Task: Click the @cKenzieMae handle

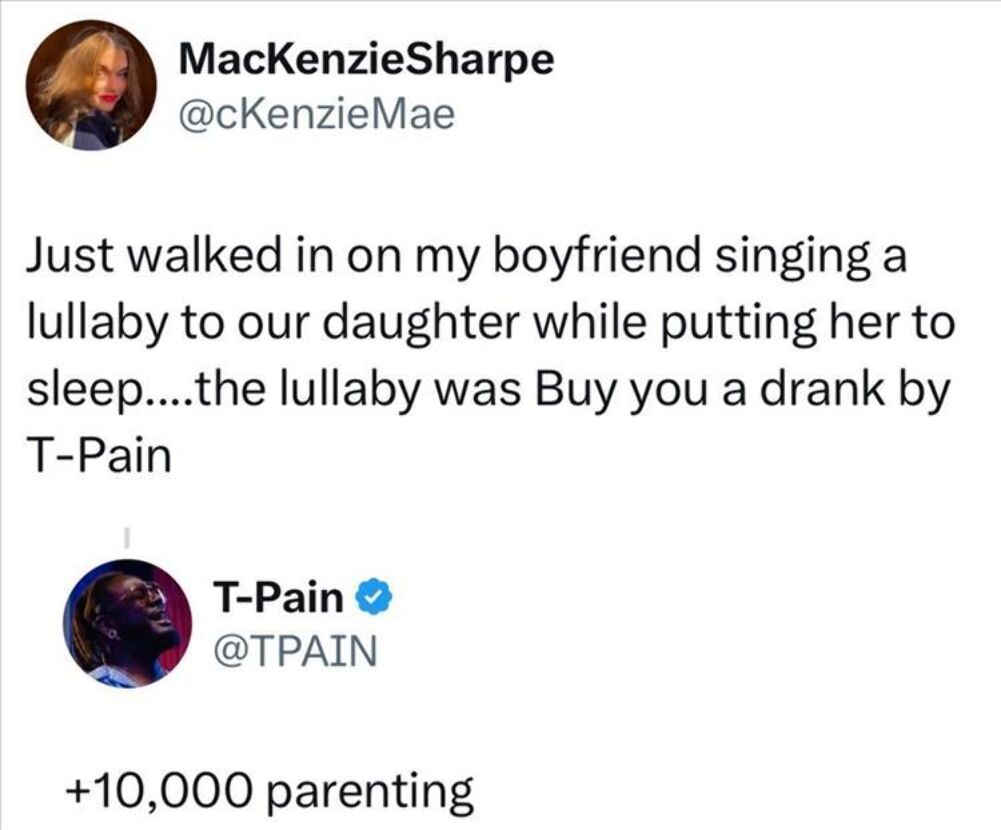Action: [316, 115]
